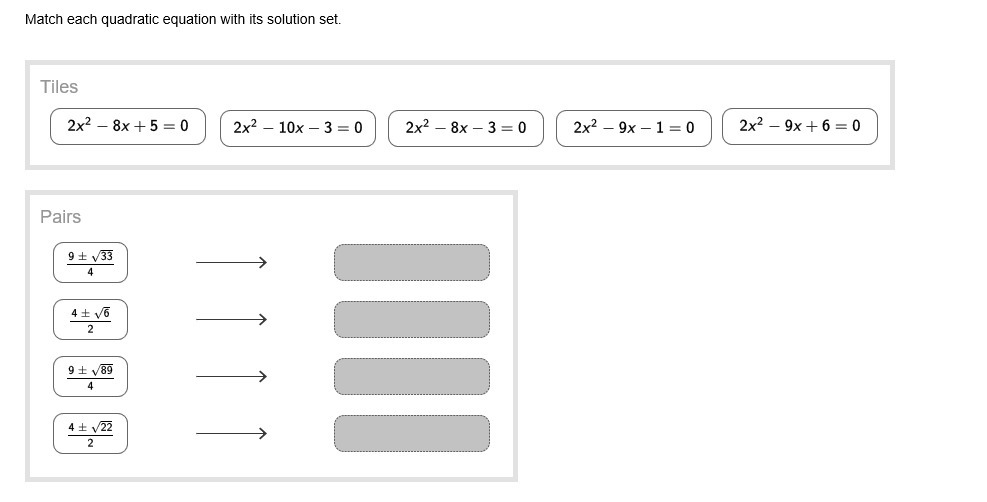987x502 pixels.
Task: Select the 2x² − 9x − 1 = 0 tile
Action: pyautogui.click(x=634, y=128)
